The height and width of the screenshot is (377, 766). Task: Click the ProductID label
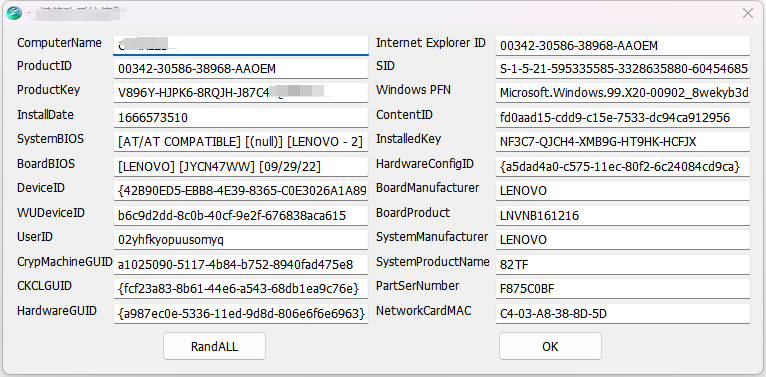click(x=45, y=66)
